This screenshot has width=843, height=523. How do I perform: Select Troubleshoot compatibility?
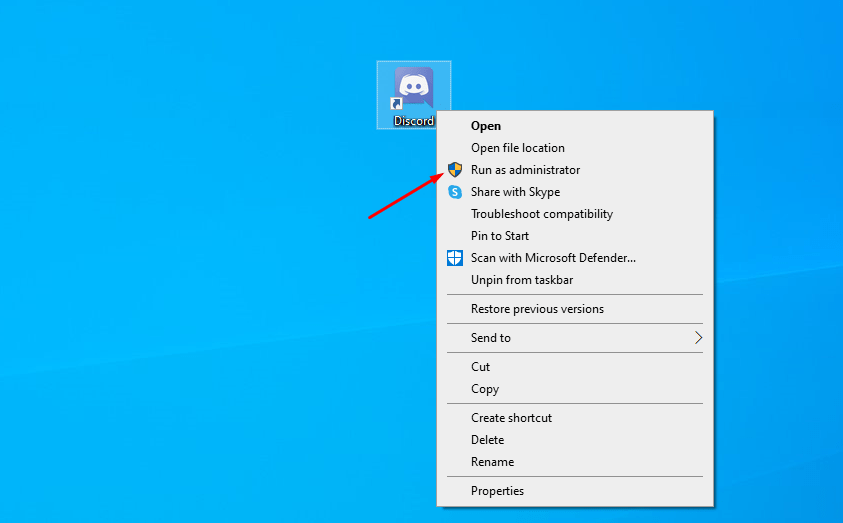(575, 214)
